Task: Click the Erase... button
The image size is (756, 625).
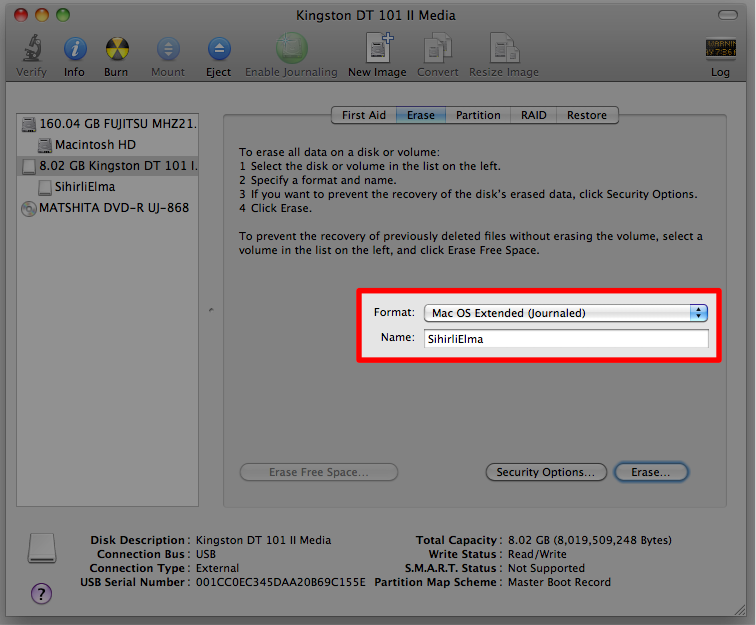Action: click(x=651, y=472)
